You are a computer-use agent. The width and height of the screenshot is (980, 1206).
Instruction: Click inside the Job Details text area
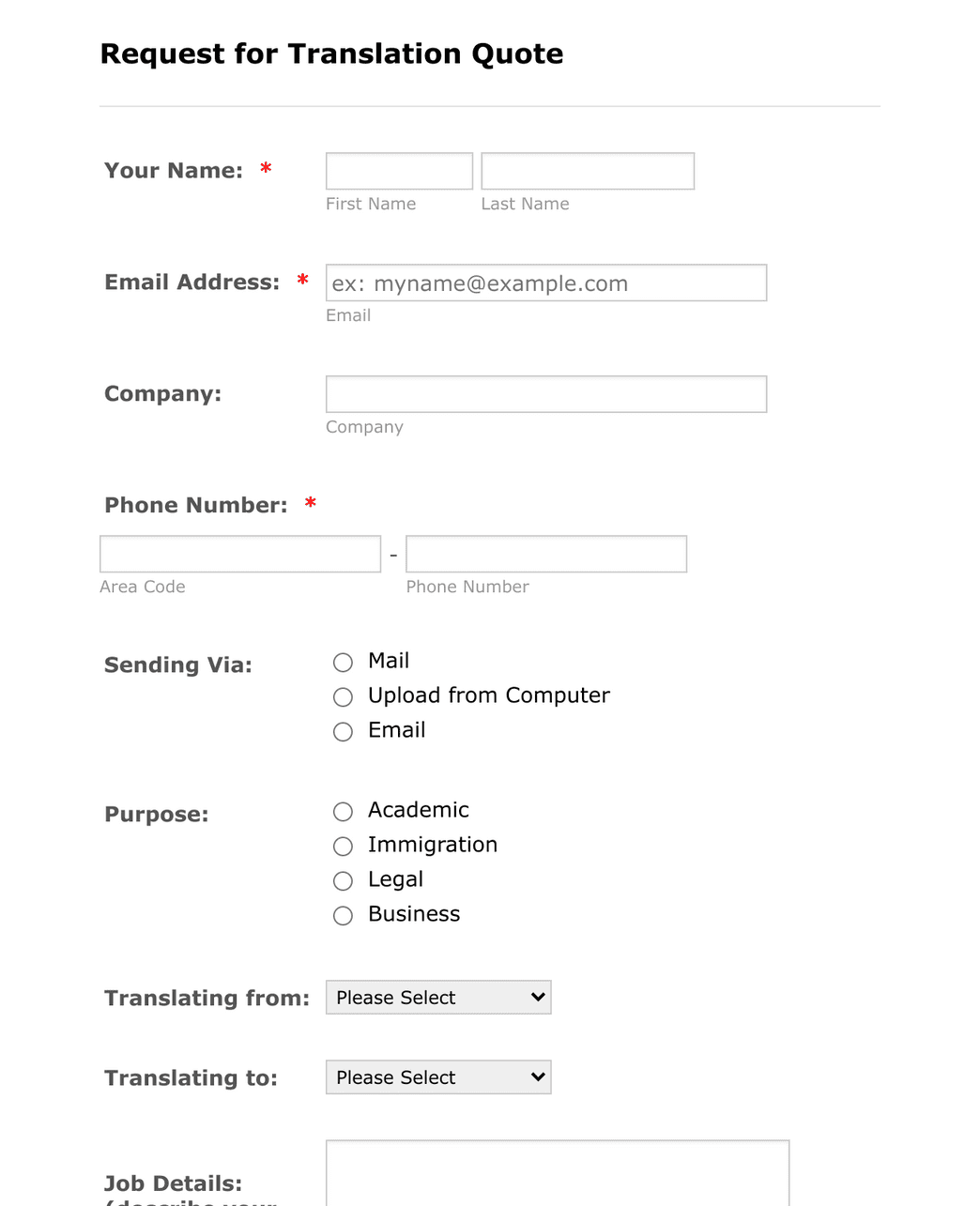(558, 1178)
